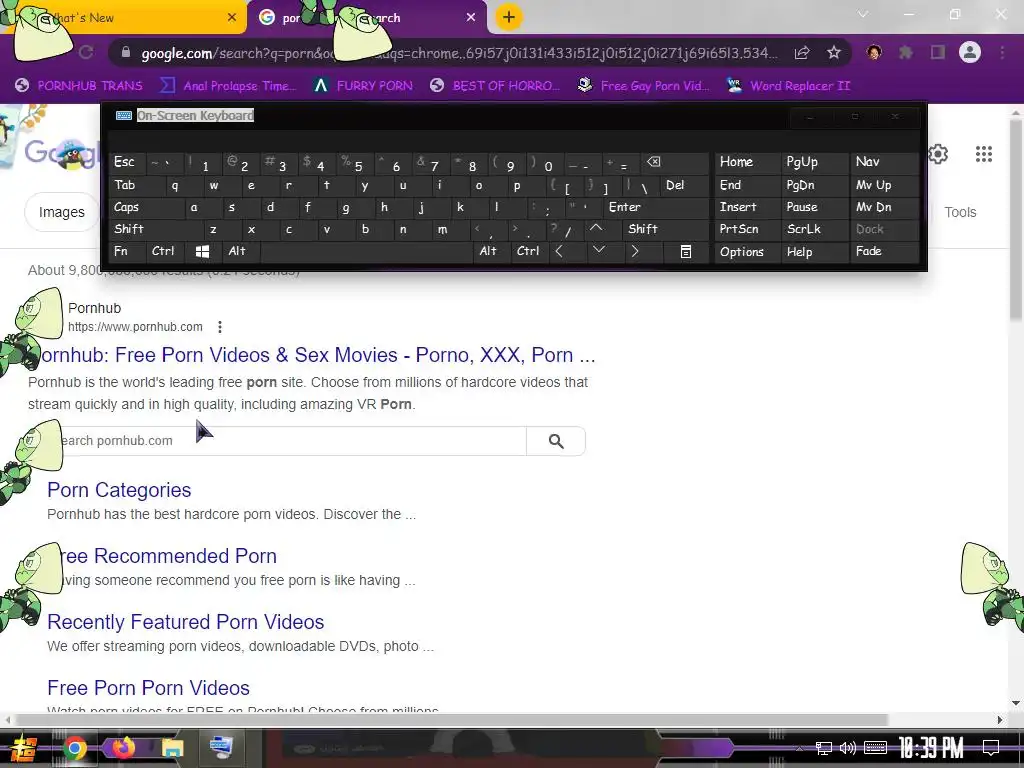Open the Chrome tab search chevron
Viewport: 1024px width, 768px height.
coord(863,14)
